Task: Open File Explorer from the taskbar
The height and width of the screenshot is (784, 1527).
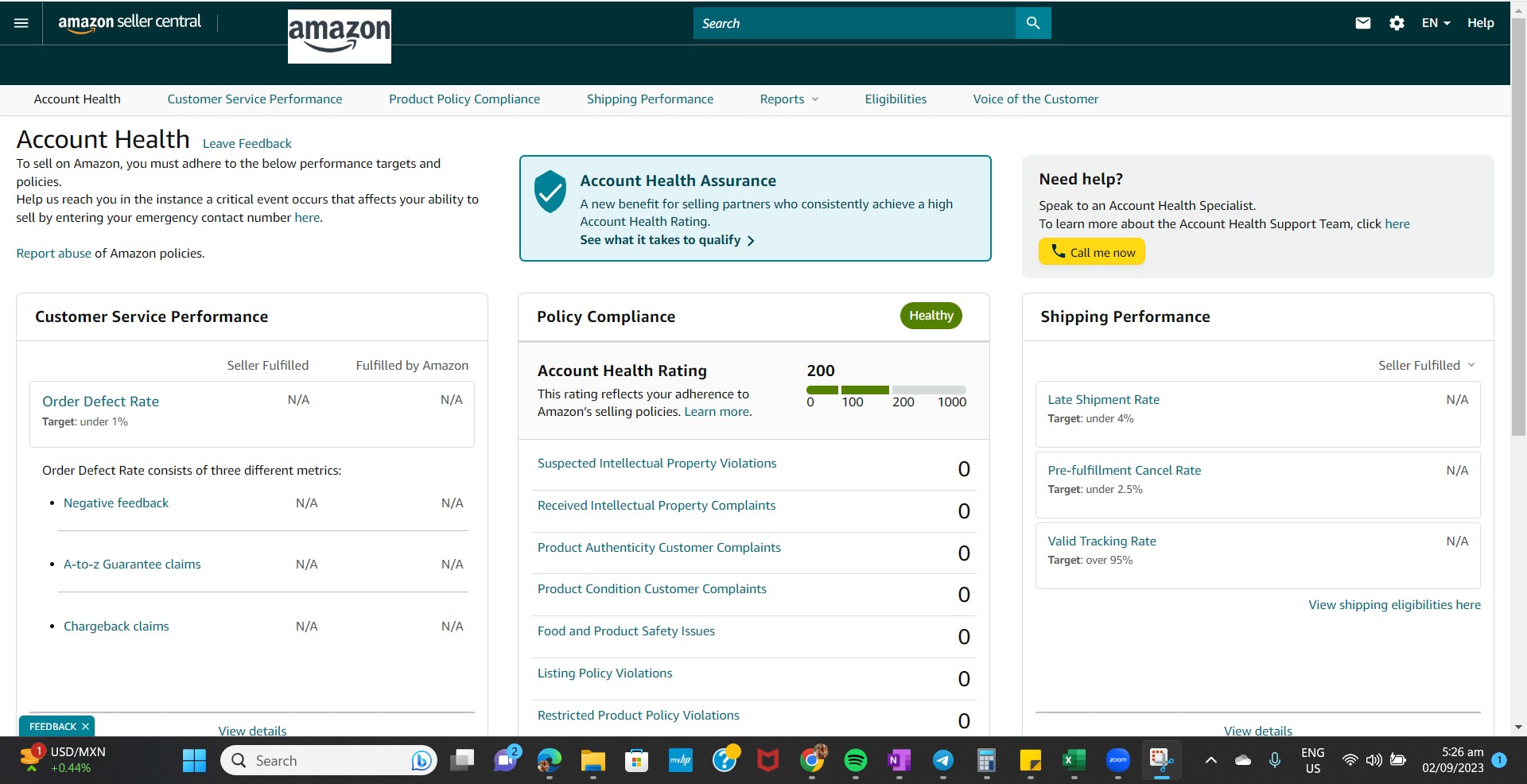Action: pyautogui.click(x=593, y=761)
